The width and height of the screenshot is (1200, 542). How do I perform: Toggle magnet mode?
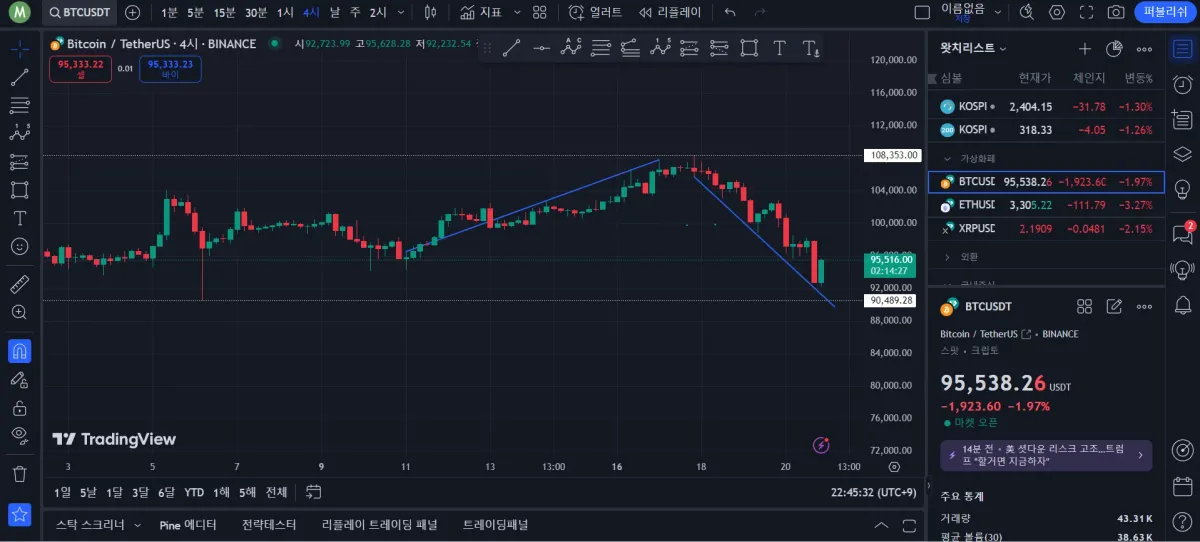point(19,351)
